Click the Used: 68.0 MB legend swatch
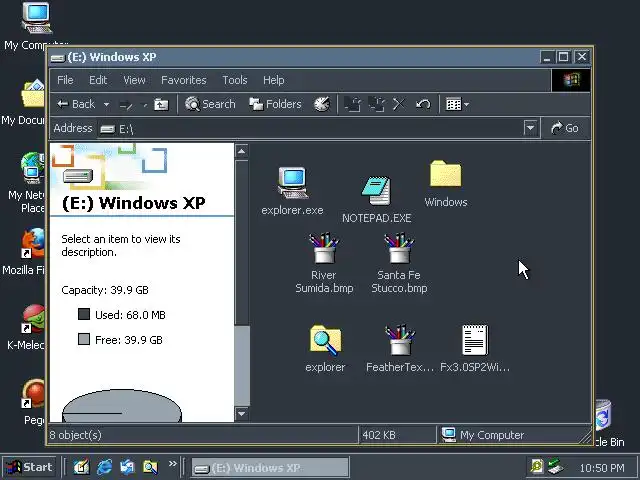Image resolution: width=640 pixels, height=480 pixels. [84, 314]
